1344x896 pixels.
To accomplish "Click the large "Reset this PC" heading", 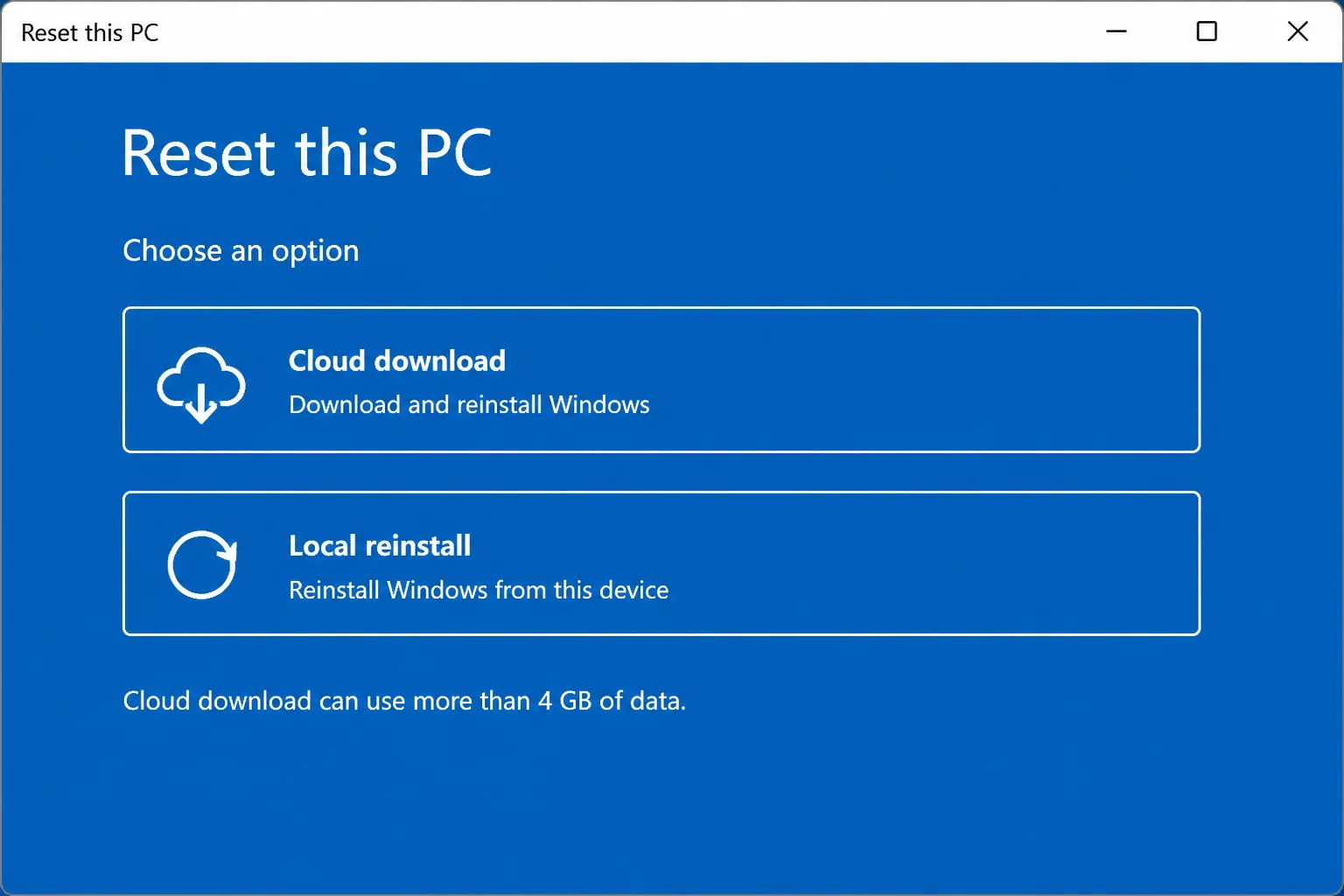I will pyautogui.click(x=307, y=153).
